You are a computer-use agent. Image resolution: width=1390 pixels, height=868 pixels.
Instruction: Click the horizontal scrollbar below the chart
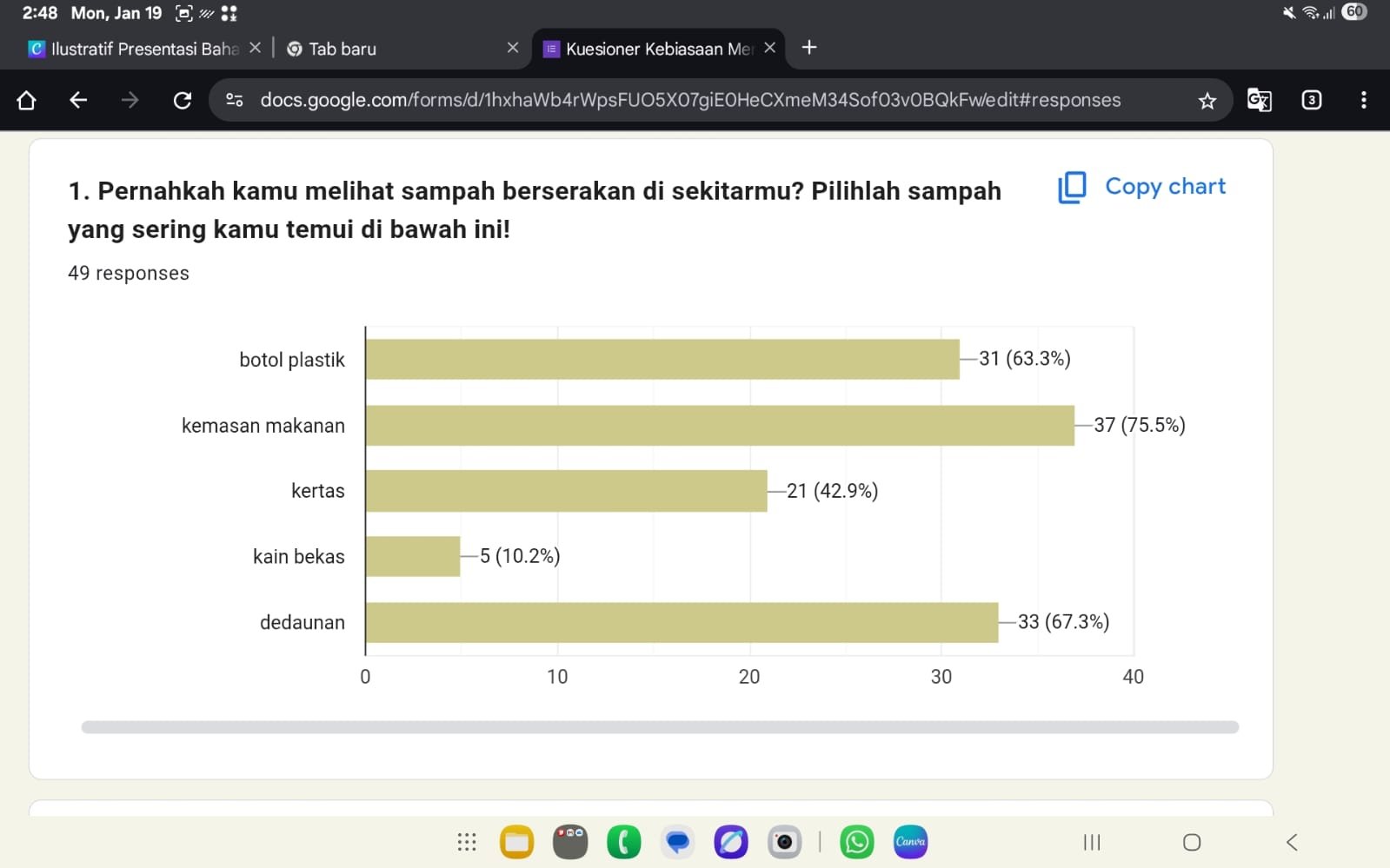660,727
